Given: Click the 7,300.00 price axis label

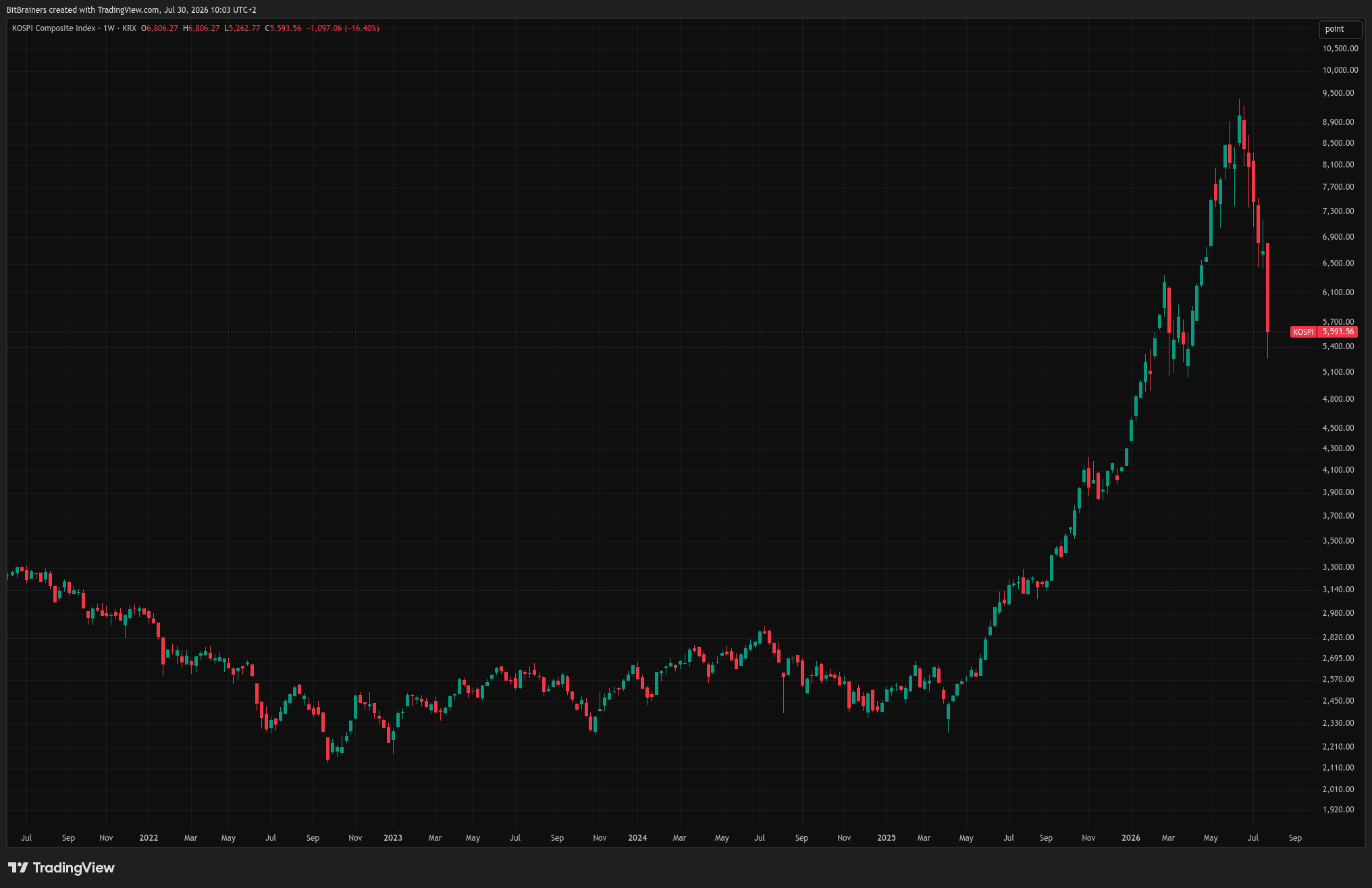Looking at the screenshot, I should tap(1338, 211).
